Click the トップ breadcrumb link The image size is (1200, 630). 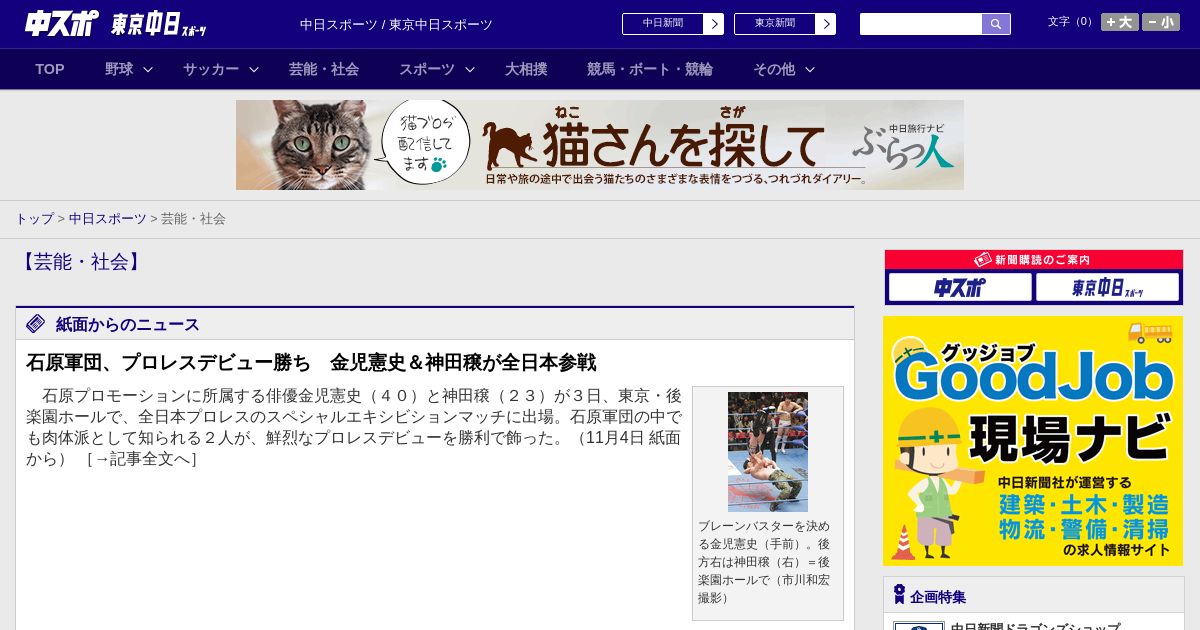point(34,219)
